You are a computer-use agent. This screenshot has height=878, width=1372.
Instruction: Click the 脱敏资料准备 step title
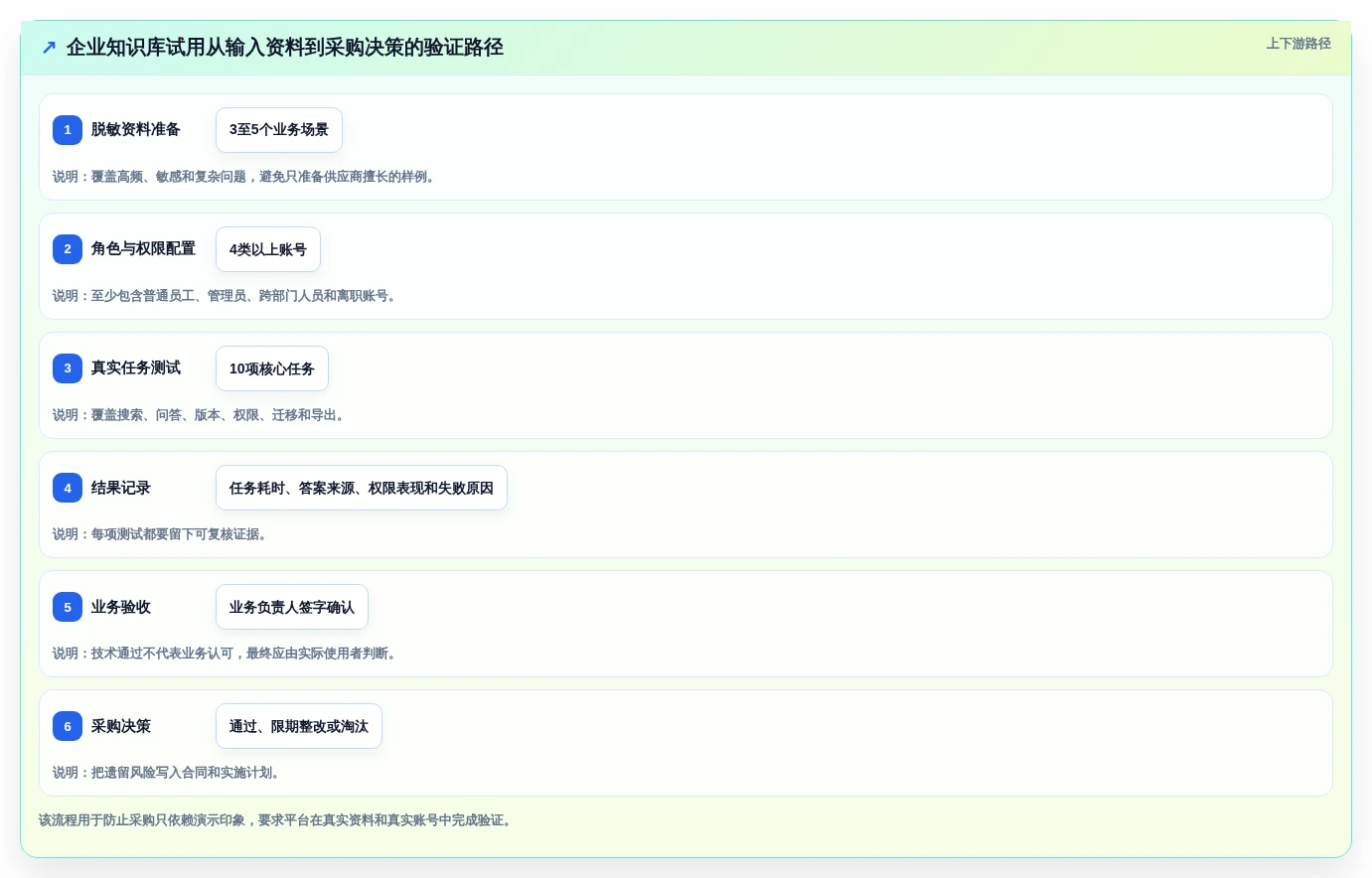(136, 129)
